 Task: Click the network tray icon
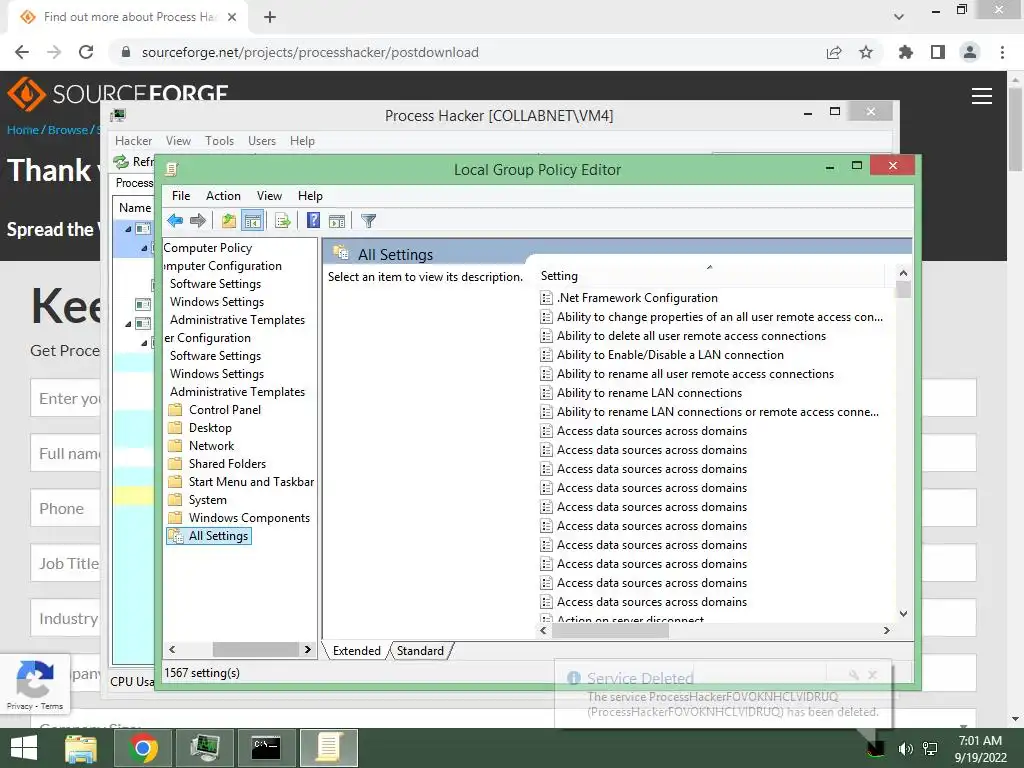[930, 748]
